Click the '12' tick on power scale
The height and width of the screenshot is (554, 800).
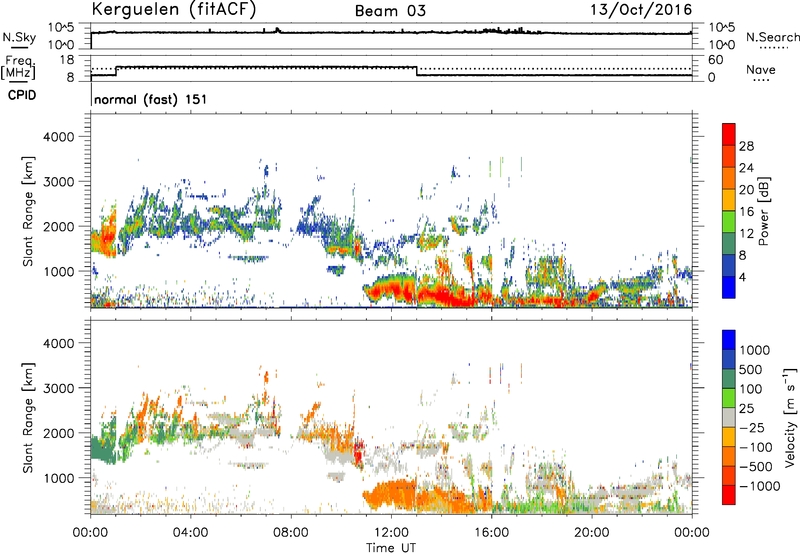tap(746, 233)
